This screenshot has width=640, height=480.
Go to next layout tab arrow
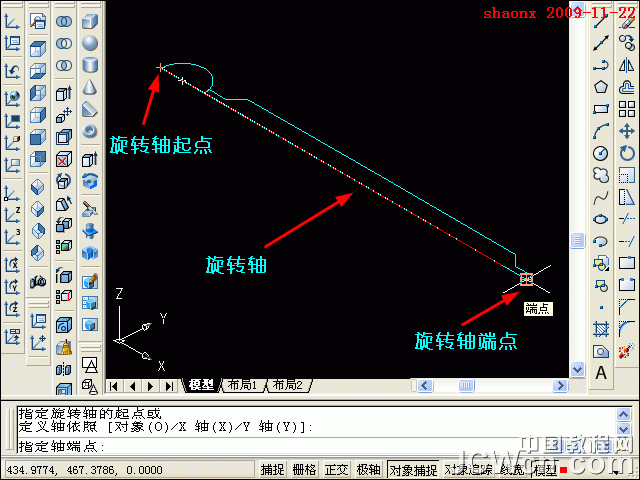[151, 385]
